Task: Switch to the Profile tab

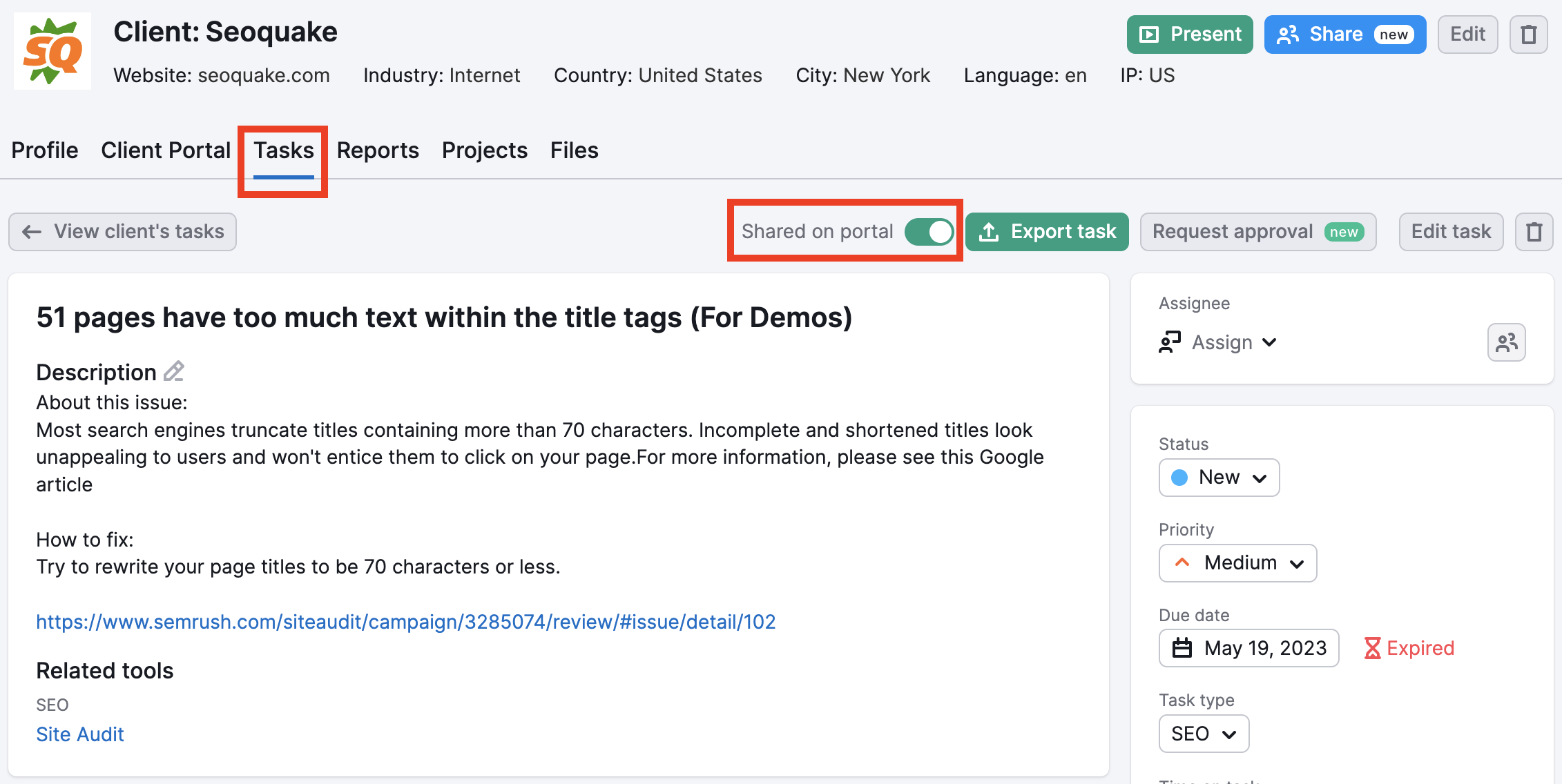Action: point(45,150)
